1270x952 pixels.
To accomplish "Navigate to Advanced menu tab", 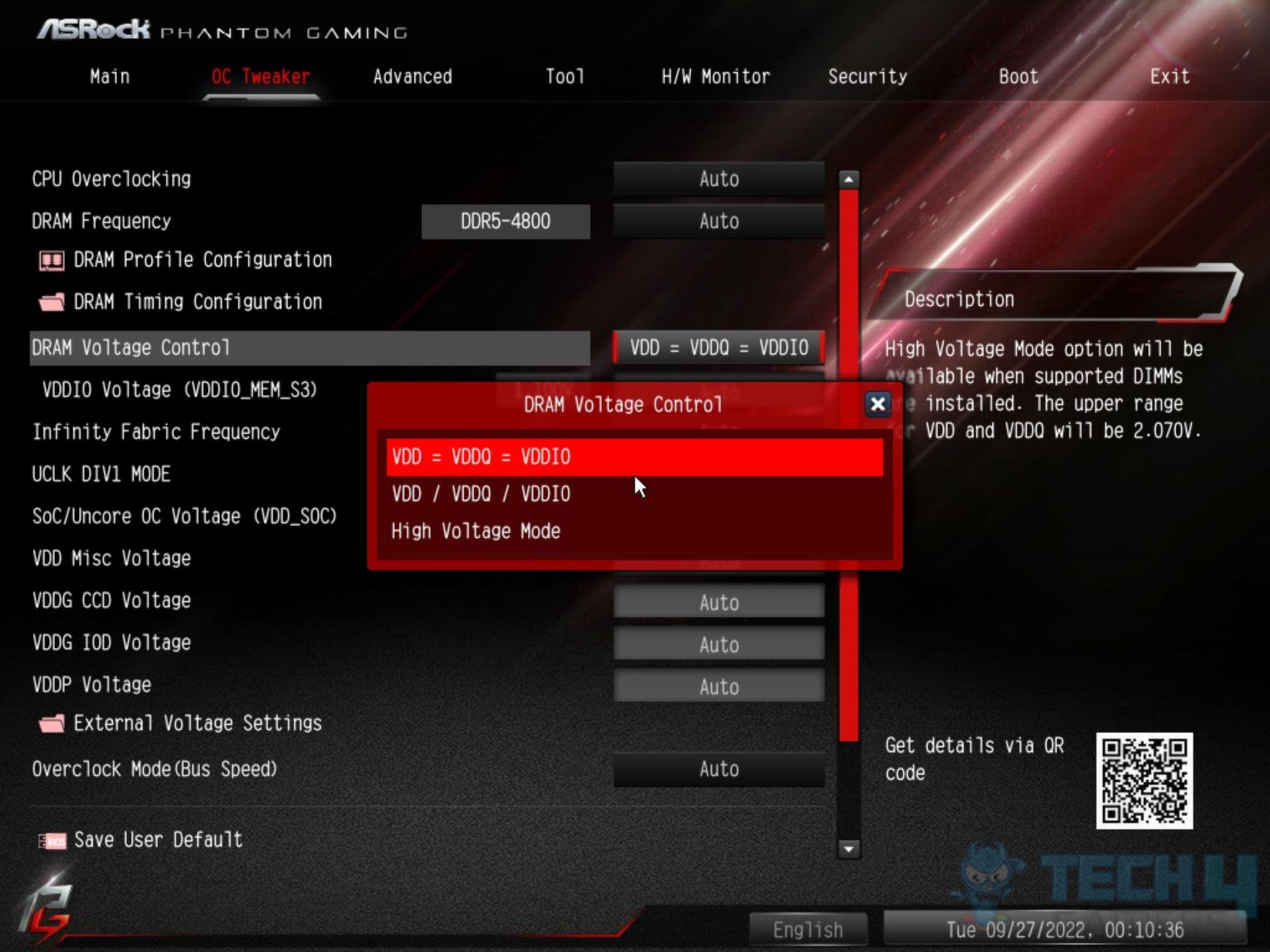I will point(411,77).
